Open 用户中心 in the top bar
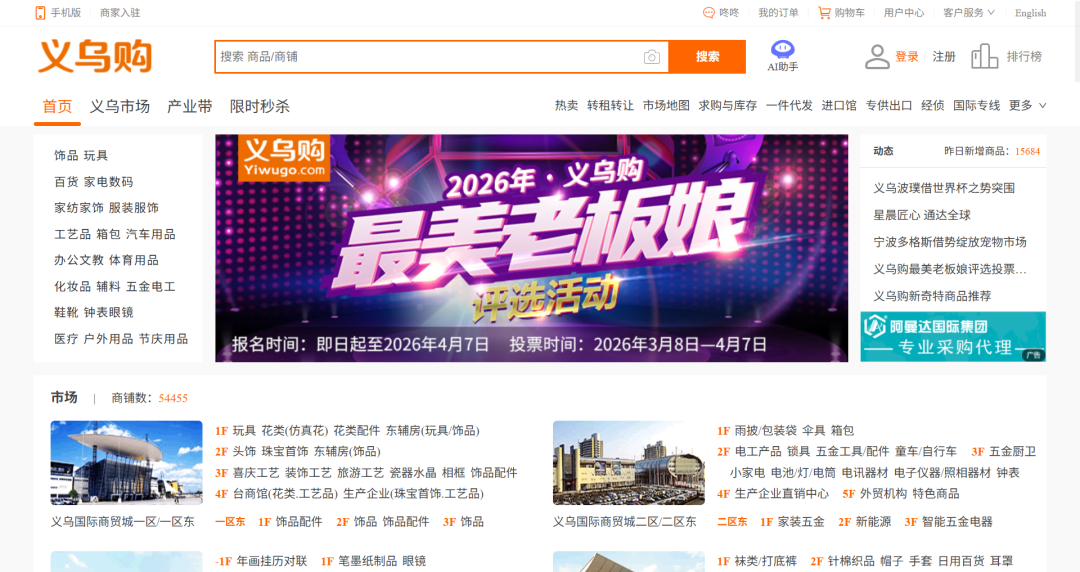This screenshot has height=572, width=1080. click(904, 12)
